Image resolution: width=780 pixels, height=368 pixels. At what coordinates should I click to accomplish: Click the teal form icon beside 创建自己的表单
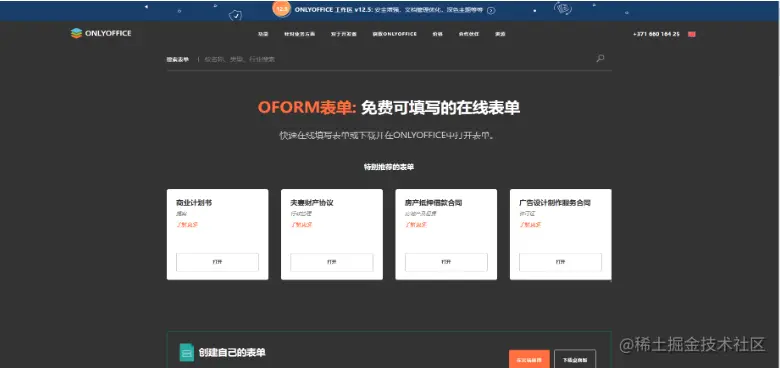(187, 353)
